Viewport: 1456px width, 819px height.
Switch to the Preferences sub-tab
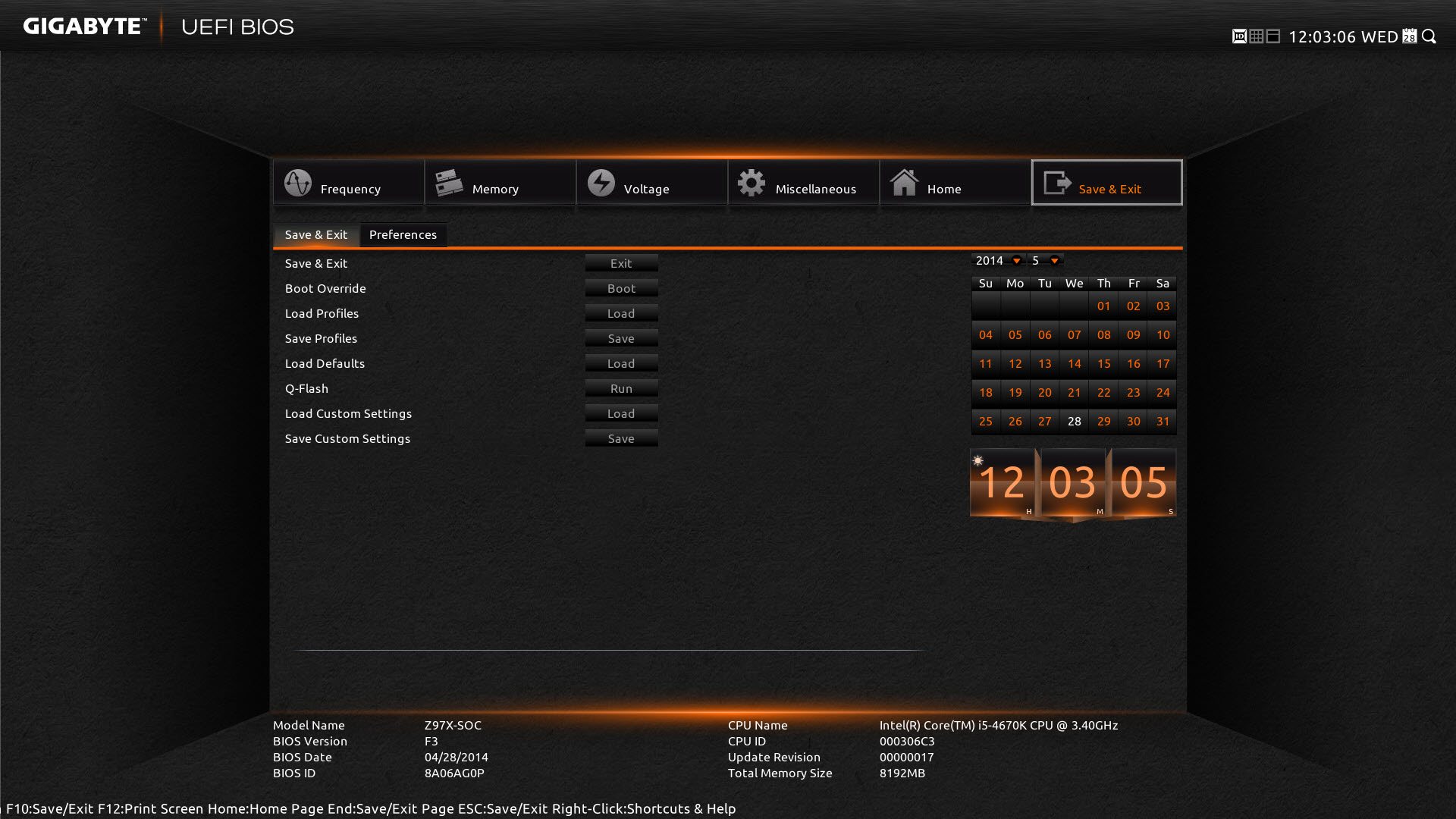click(x=403, y=235)
